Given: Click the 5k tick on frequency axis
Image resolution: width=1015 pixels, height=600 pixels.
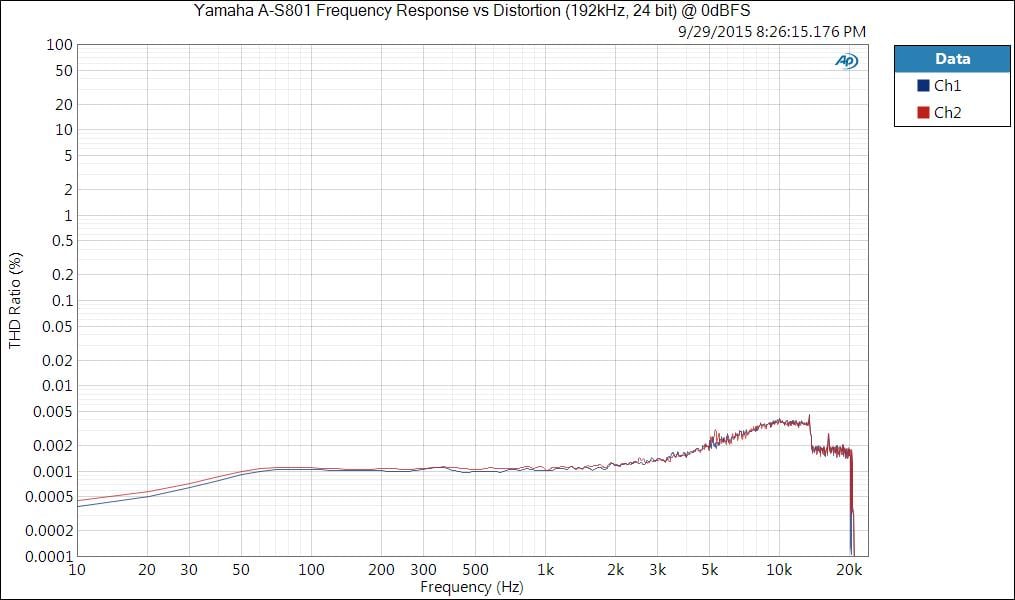Looking at the screenshot, I should [709, 570].
